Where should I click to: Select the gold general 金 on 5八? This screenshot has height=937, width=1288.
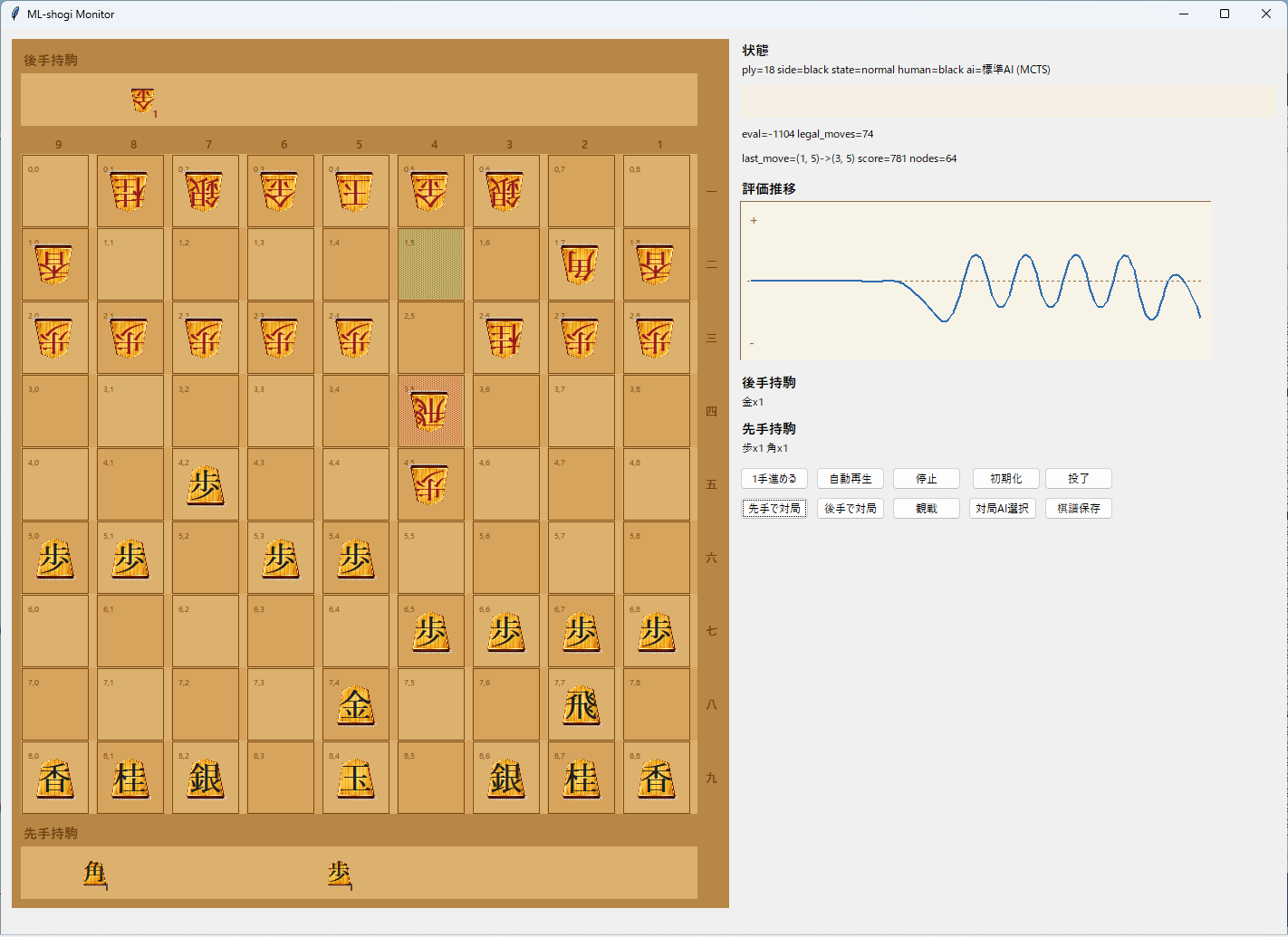pos(356,704)
